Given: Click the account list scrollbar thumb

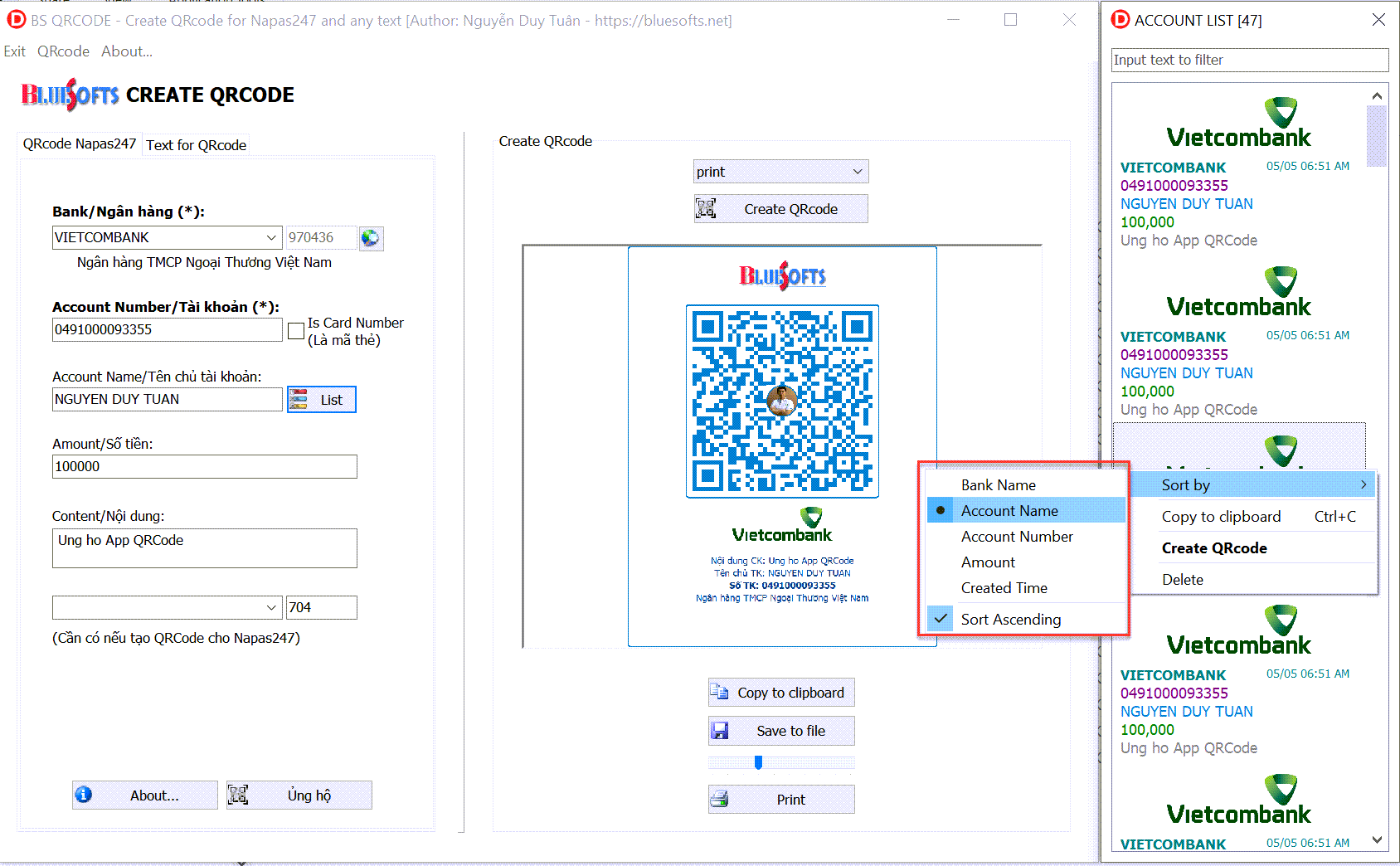Looking at the screenshot, I should pyautogui.click(x=1377, y=136).
